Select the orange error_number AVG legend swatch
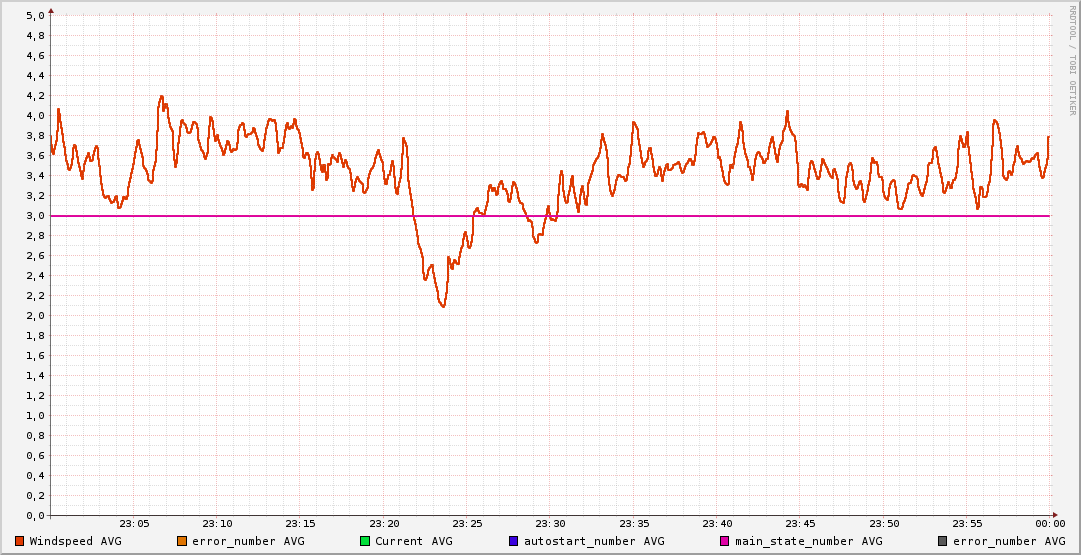The width and height of the screenshot is (1081, 555). [182, 541]
